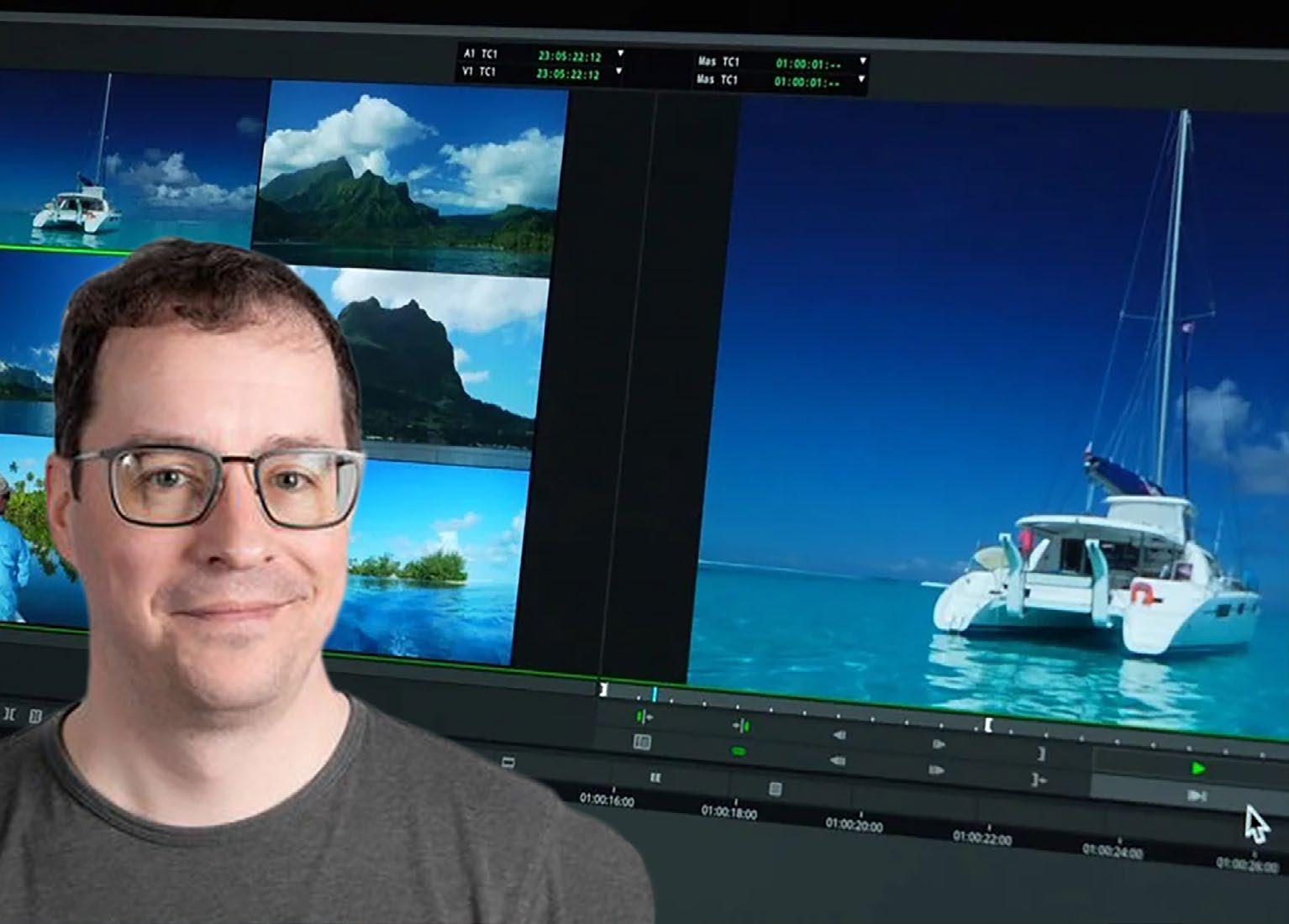Viewport: 1289px width, 924px height.
Task: Click the 01:00:18:00 timeline ruler mark
Action: click(x=729, y=812)
